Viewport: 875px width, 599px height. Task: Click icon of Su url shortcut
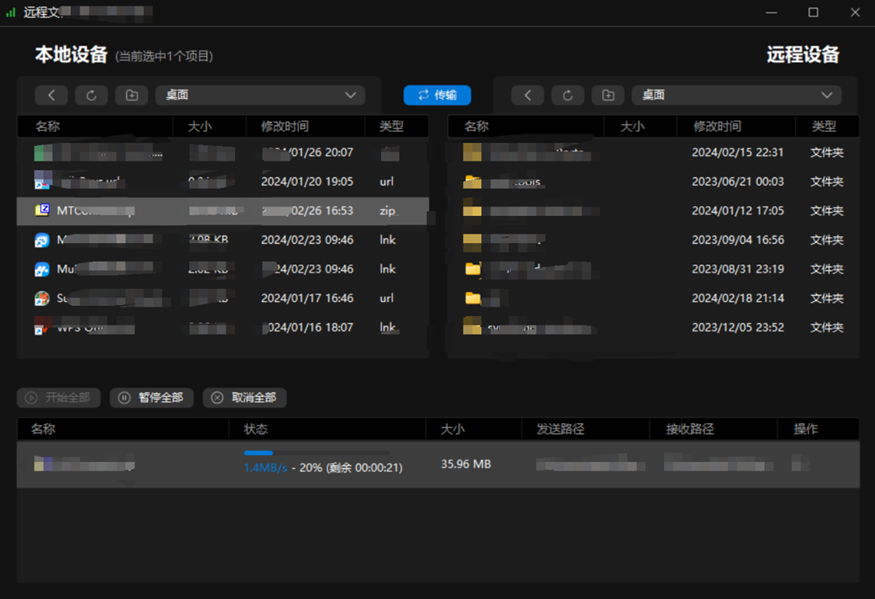42,298
